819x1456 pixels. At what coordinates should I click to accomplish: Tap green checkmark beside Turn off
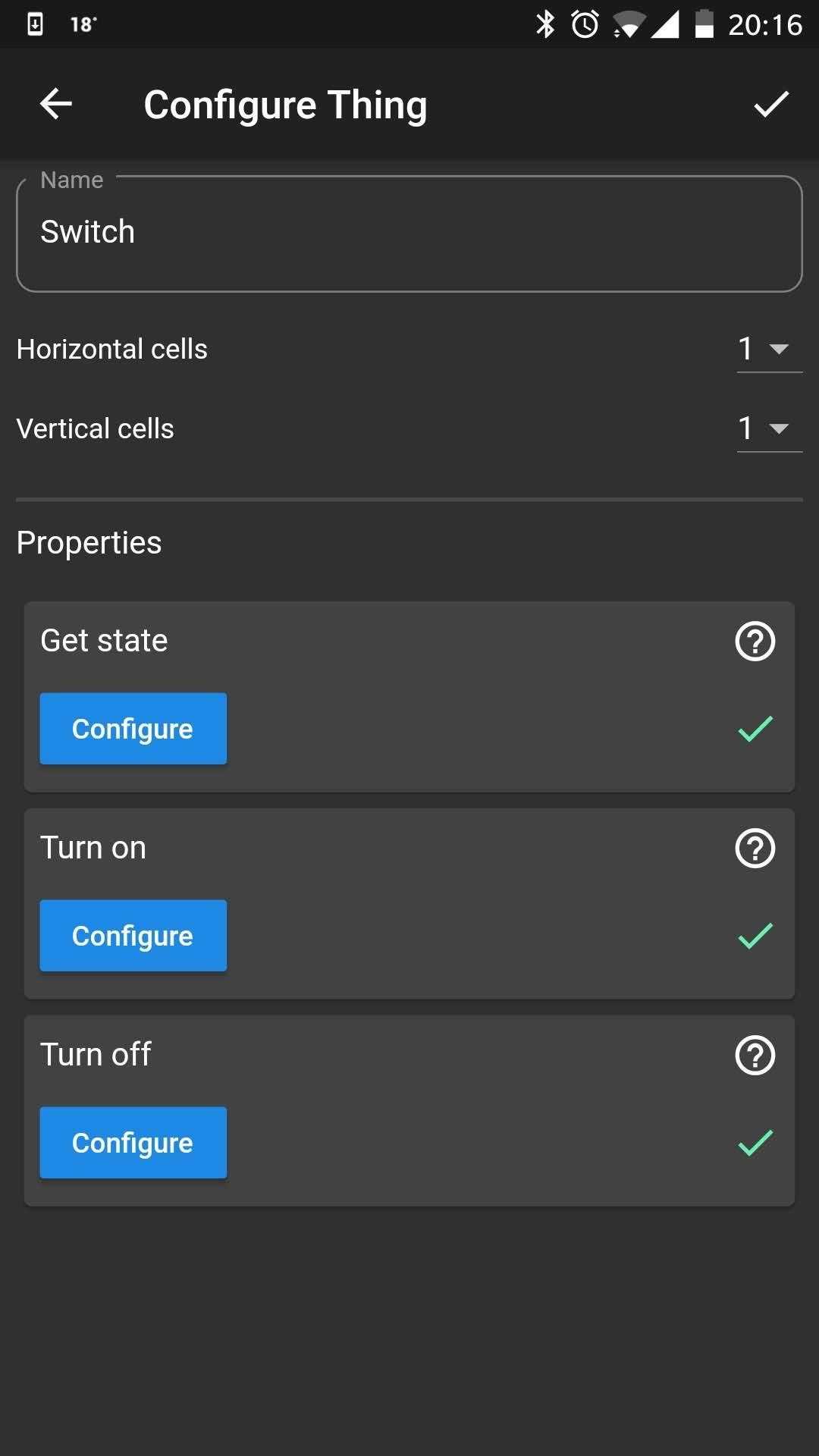[755, 1143]
